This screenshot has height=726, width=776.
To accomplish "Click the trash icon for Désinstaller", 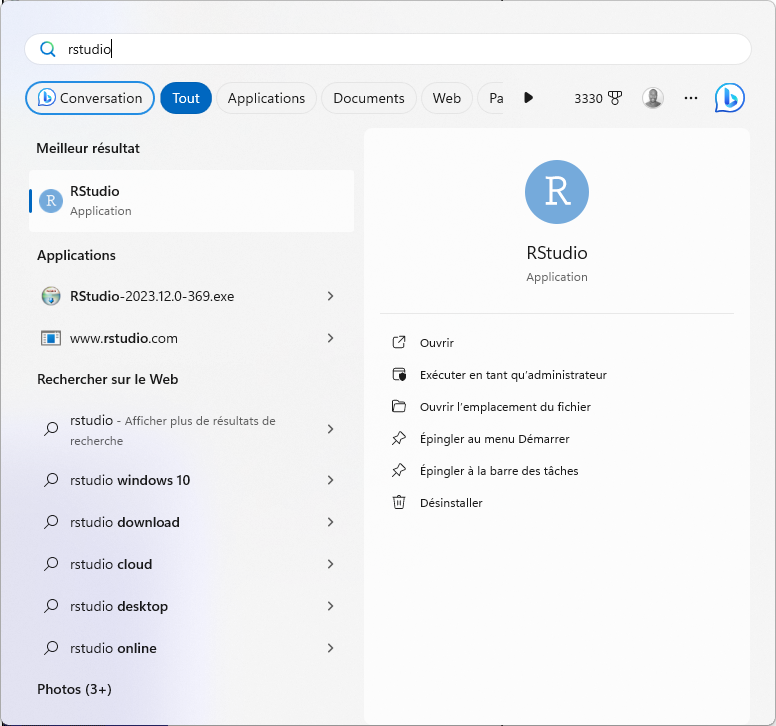I will click(399, 503).
